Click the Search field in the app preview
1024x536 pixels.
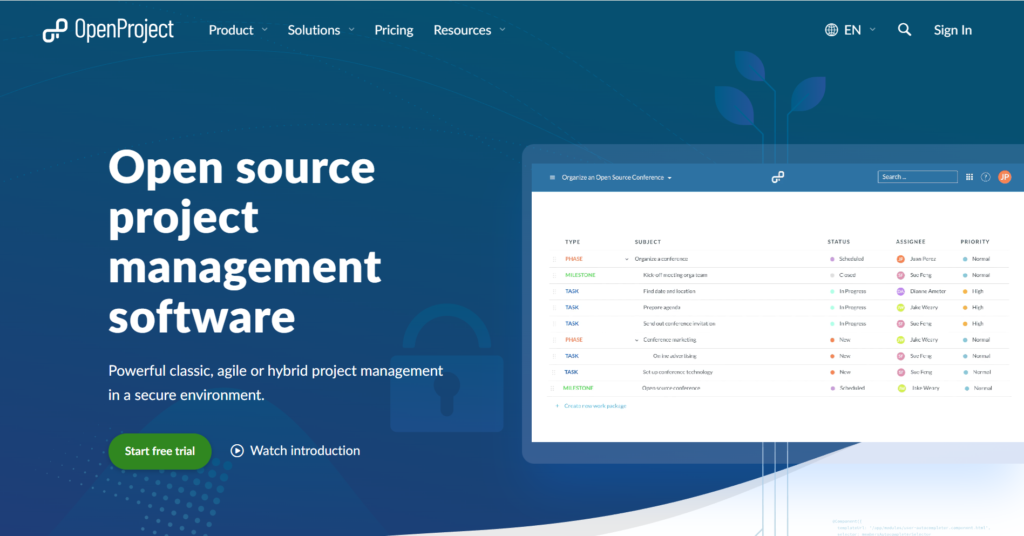(917, 177)
